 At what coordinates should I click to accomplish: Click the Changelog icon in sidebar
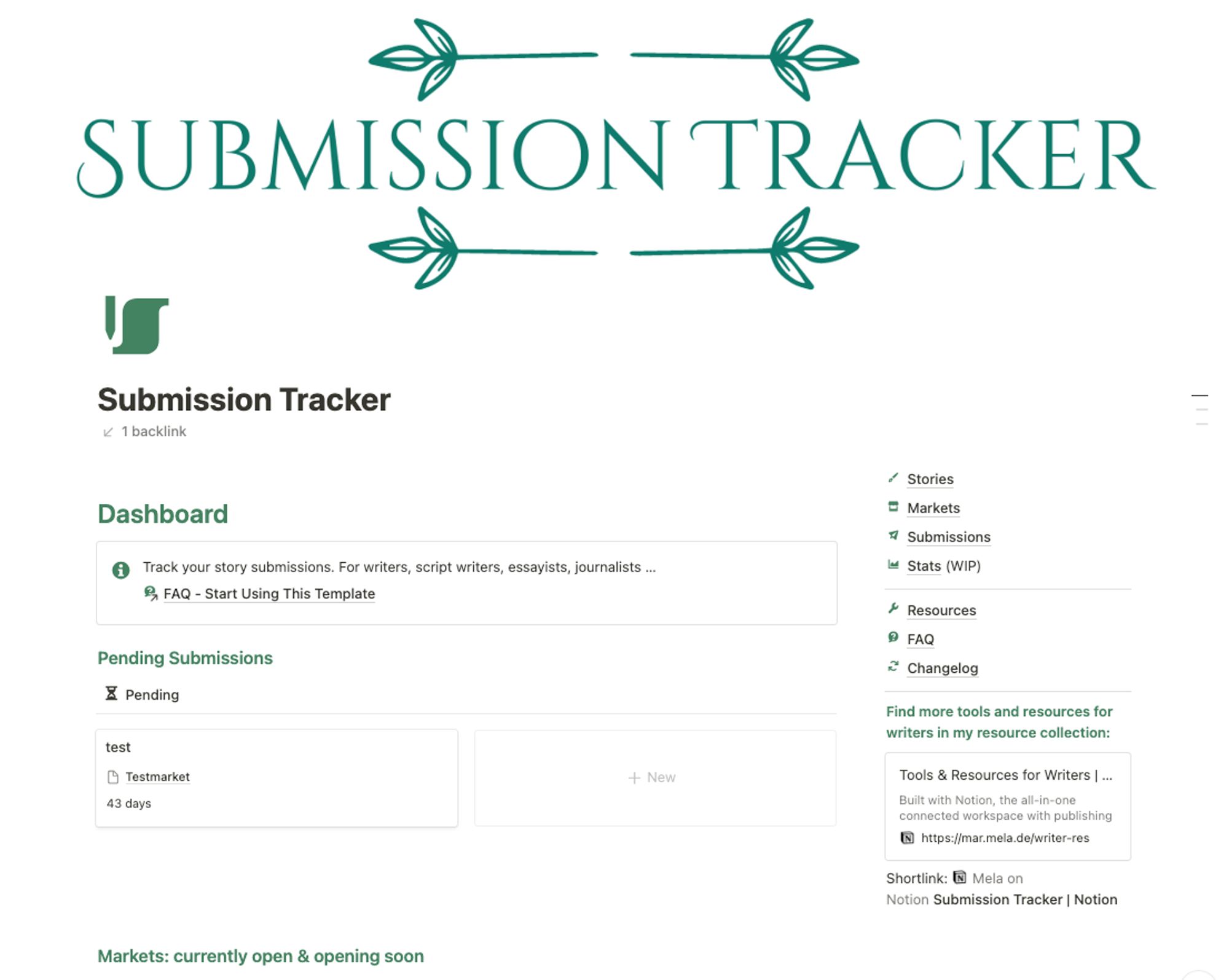(892, 667)
